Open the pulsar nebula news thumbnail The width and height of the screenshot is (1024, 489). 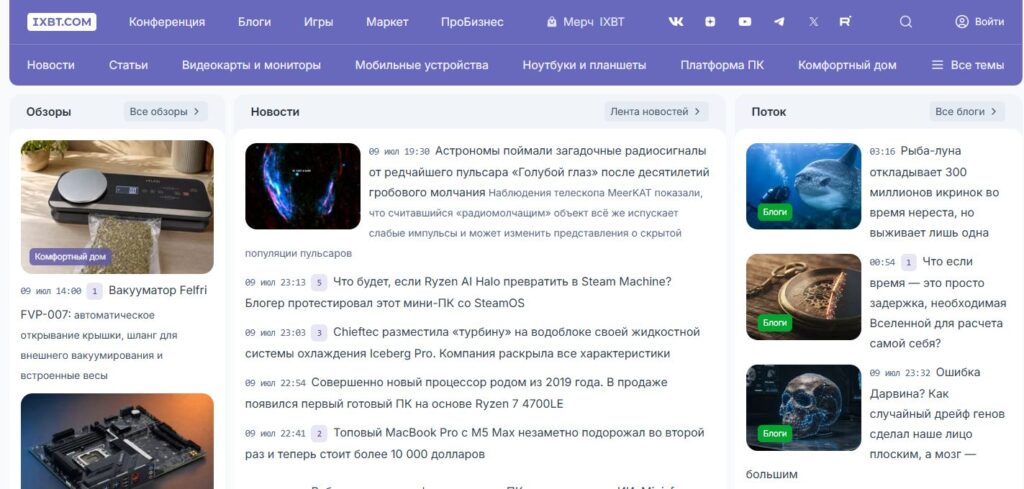(x=302, y=186)
